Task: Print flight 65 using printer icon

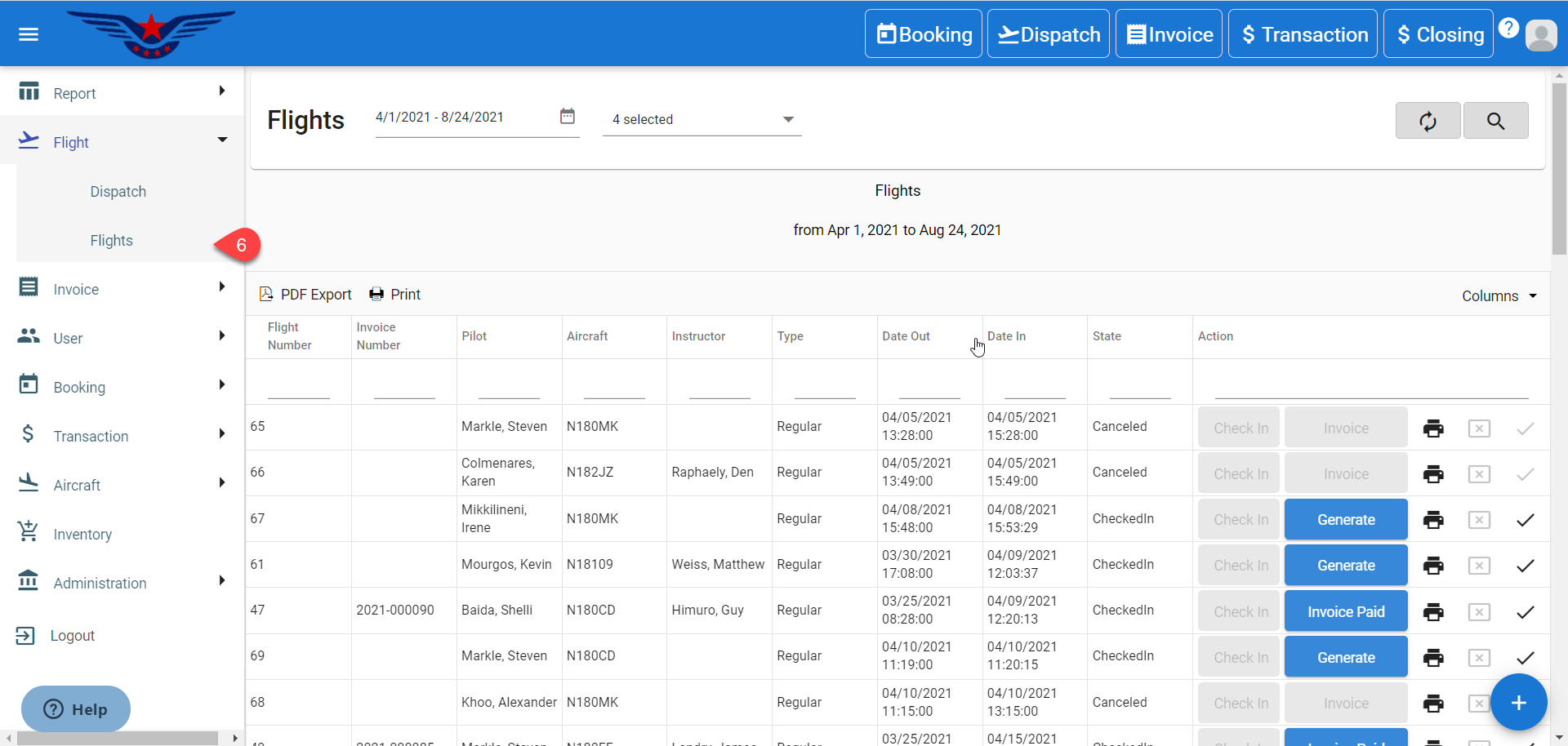Action: coord(1433,429)
